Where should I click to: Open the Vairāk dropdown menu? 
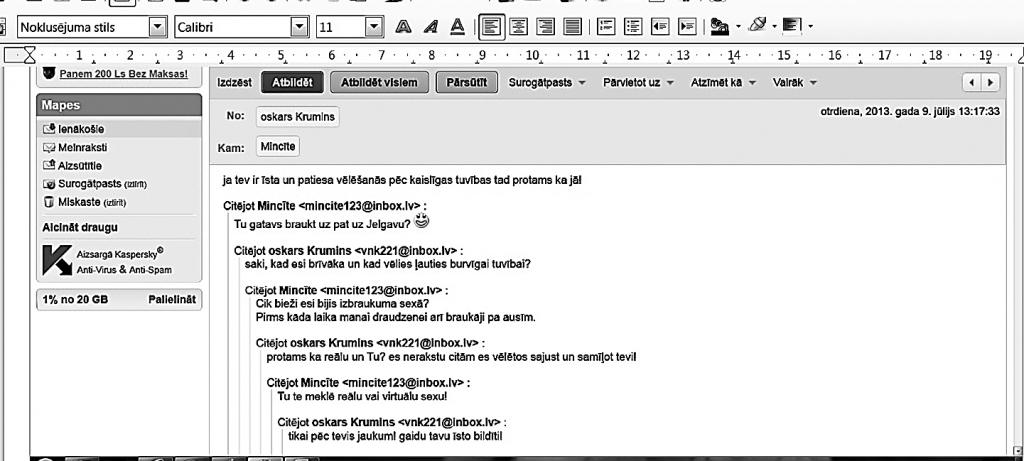(x=794, y=83)
